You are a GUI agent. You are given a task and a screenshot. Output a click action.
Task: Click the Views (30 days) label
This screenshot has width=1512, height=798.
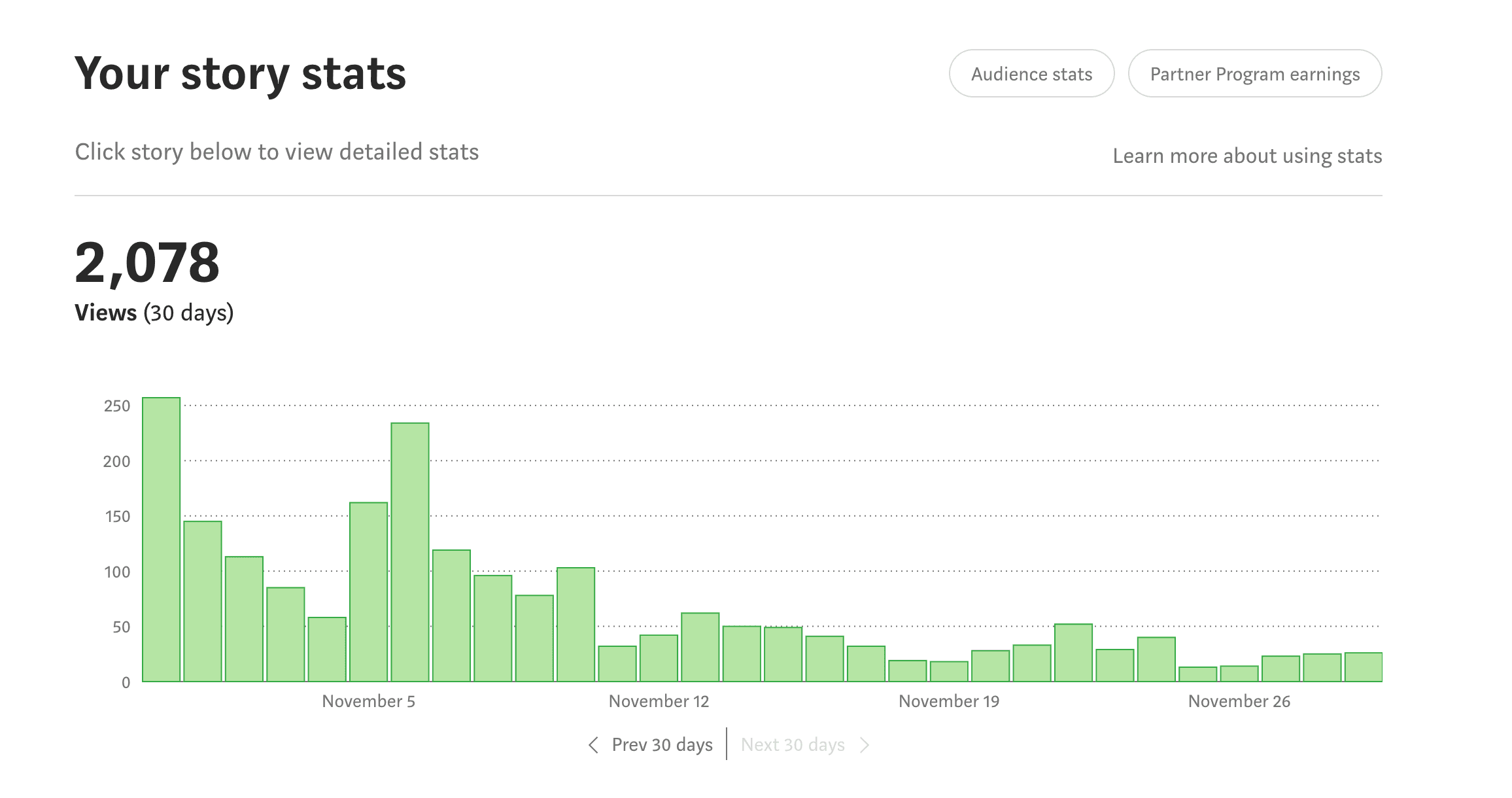(154, 313)
